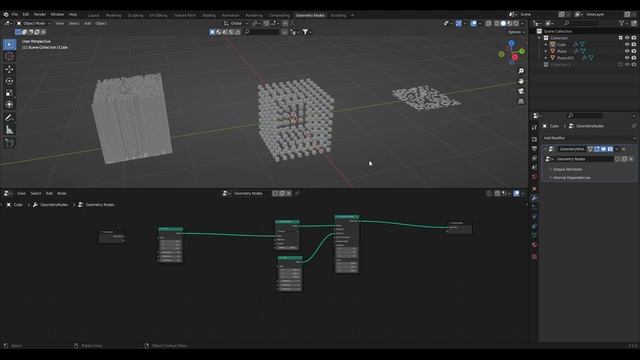Select the Measure tool in viewport toolbar

tap(9, 130)
